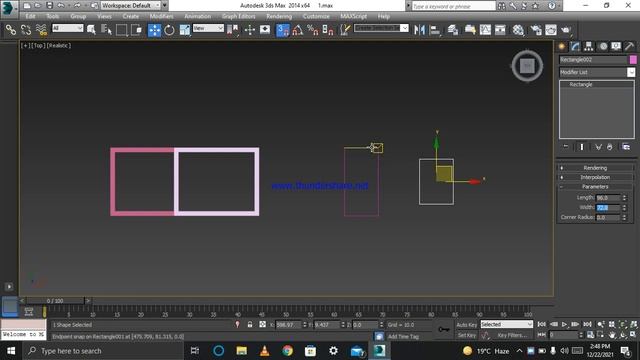
Task: Click the Select Object tool
Action: click(91, 30)
